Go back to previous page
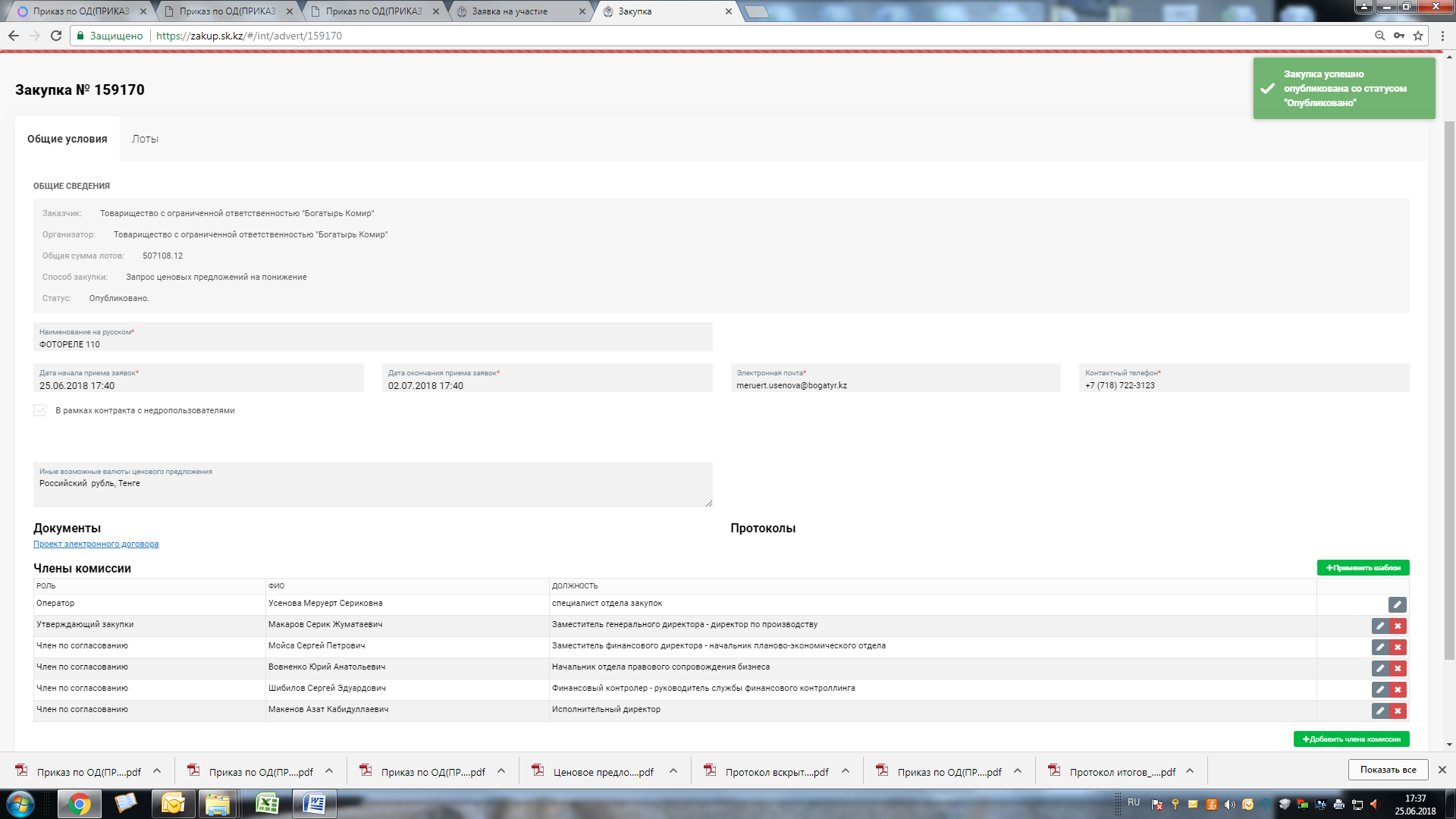Viewport: 1456px width, 819px height. coord(14,36)
